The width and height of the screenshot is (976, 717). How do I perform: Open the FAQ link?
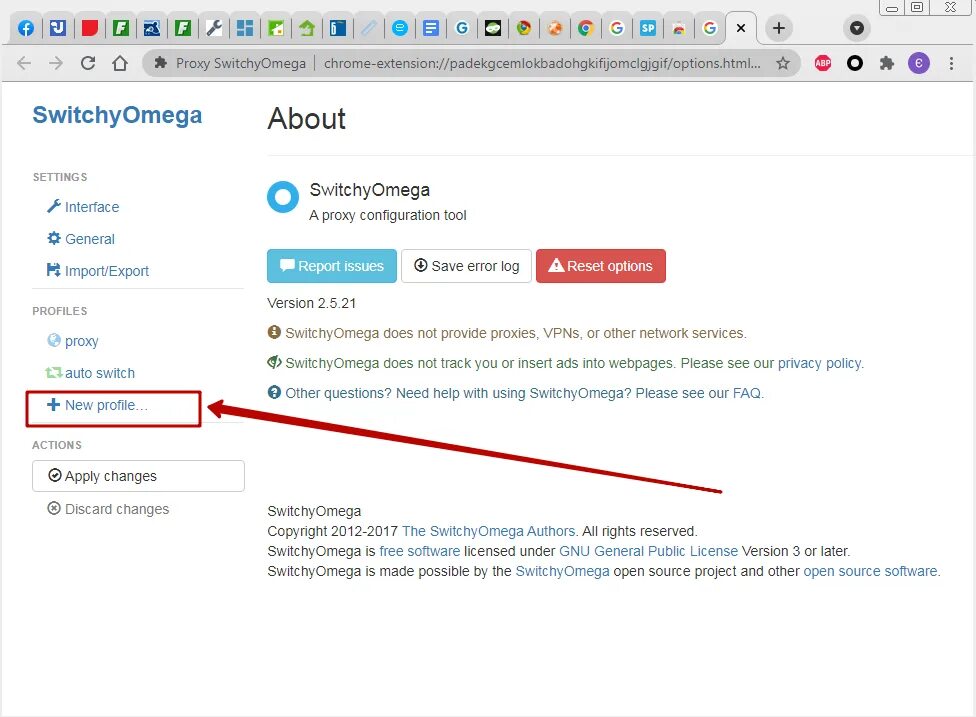click(747, 393)
